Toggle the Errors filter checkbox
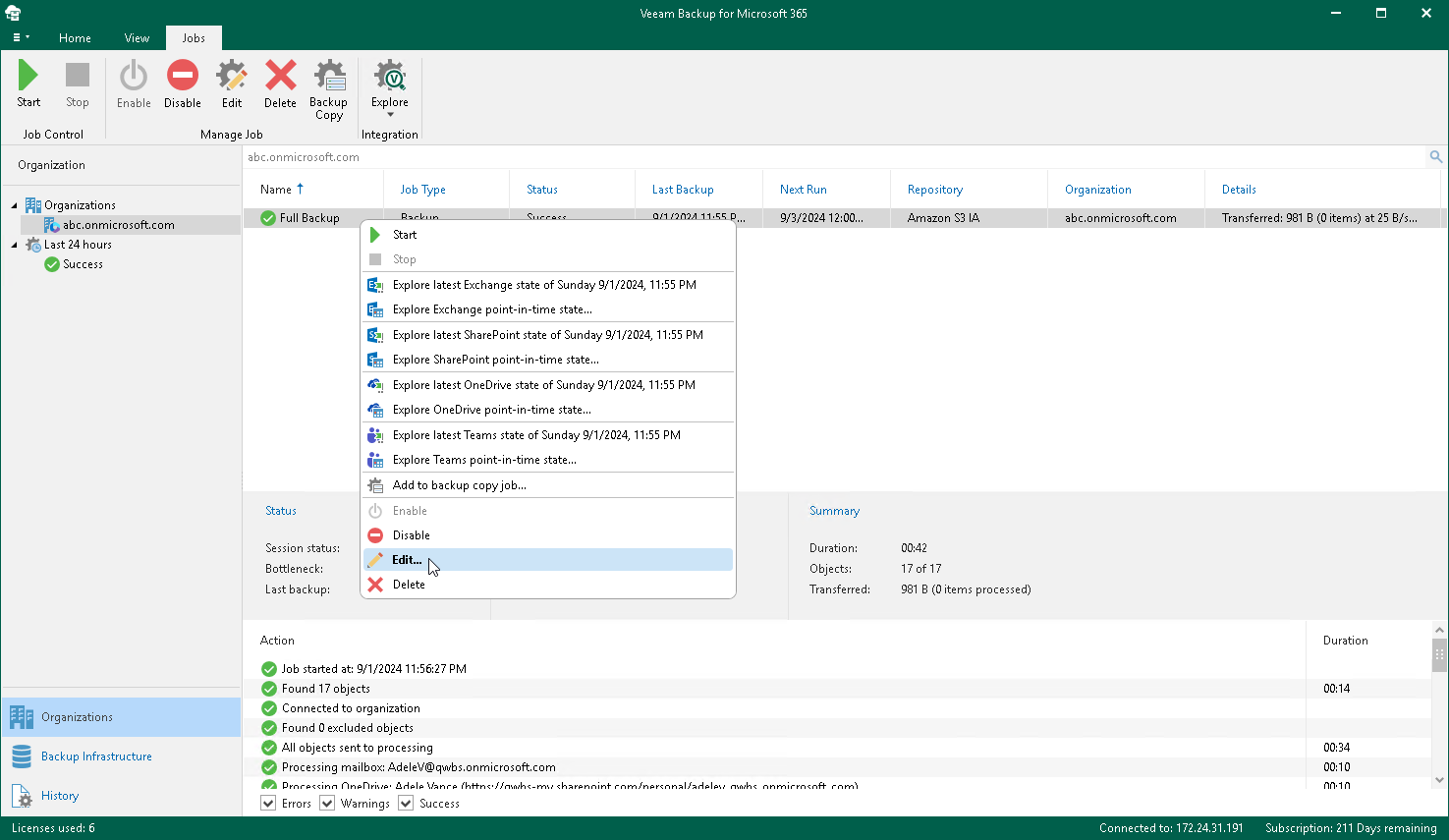Viewport: 1449px width, 840px height. click(268, 804)
